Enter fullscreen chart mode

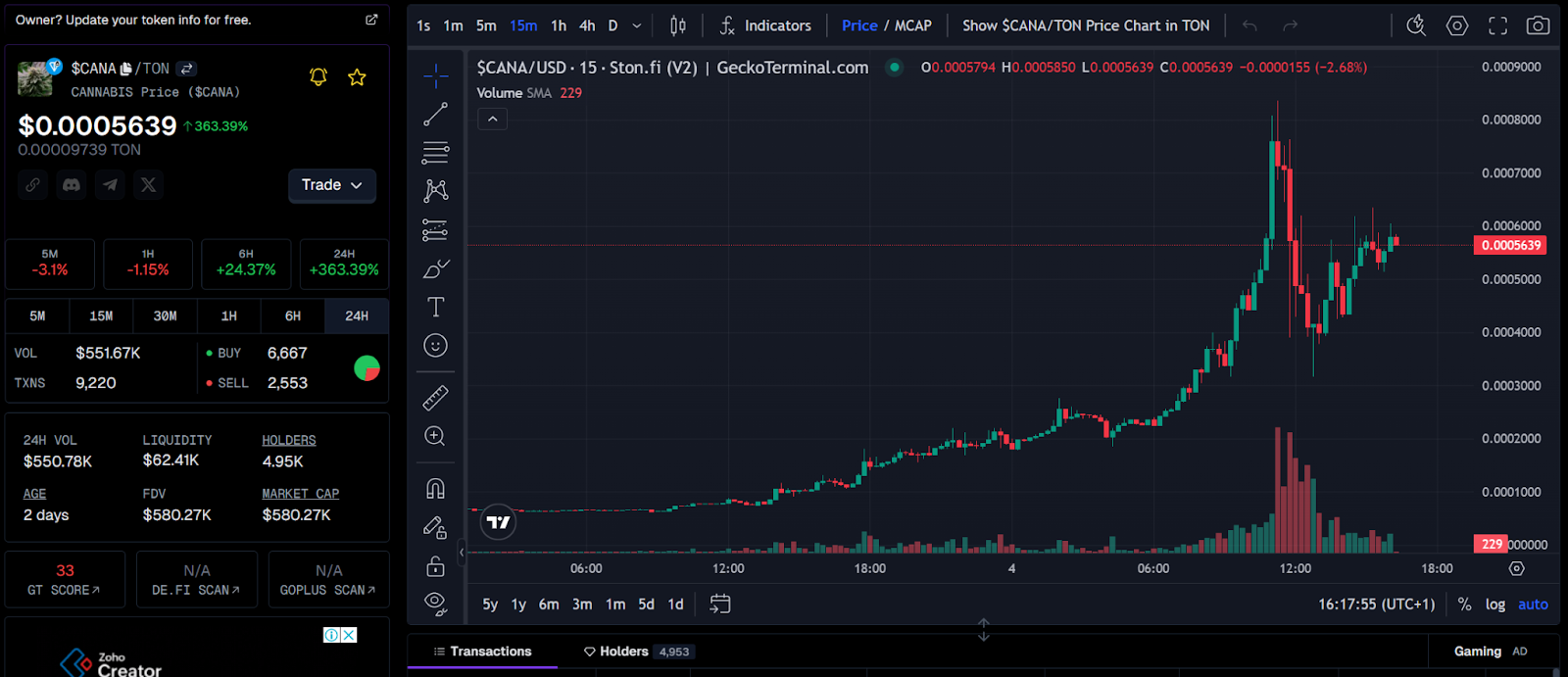click(x=1497, y=25)
